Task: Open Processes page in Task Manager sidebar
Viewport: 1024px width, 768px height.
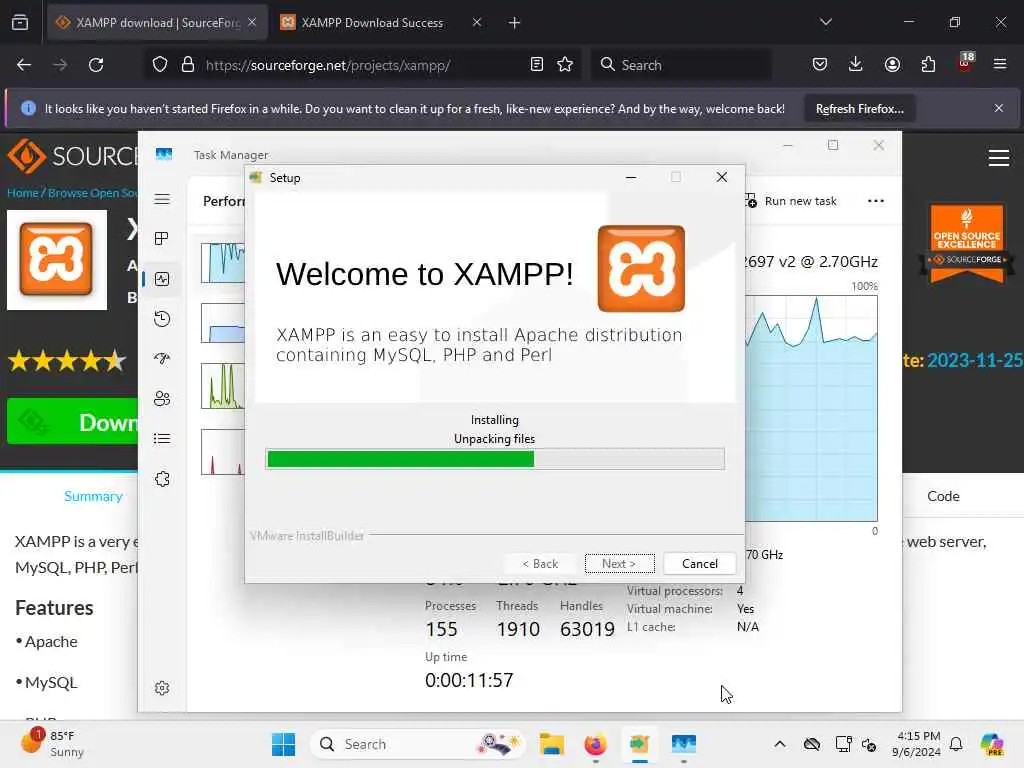Action: pyautogui.click(x=162, y=239)
